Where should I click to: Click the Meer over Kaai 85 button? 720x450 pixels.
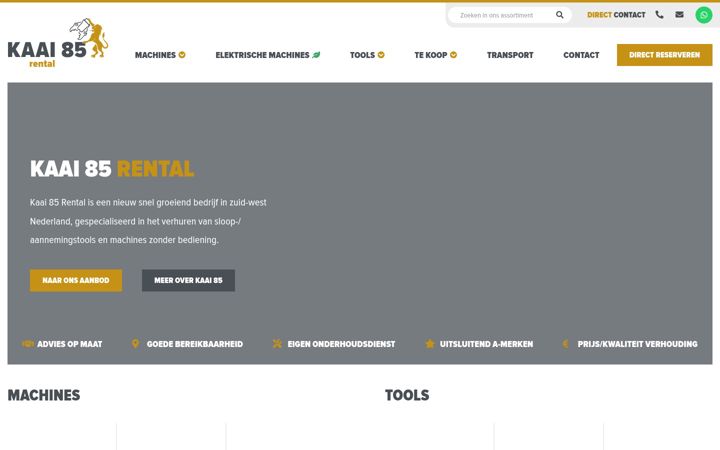pos(188,280)
